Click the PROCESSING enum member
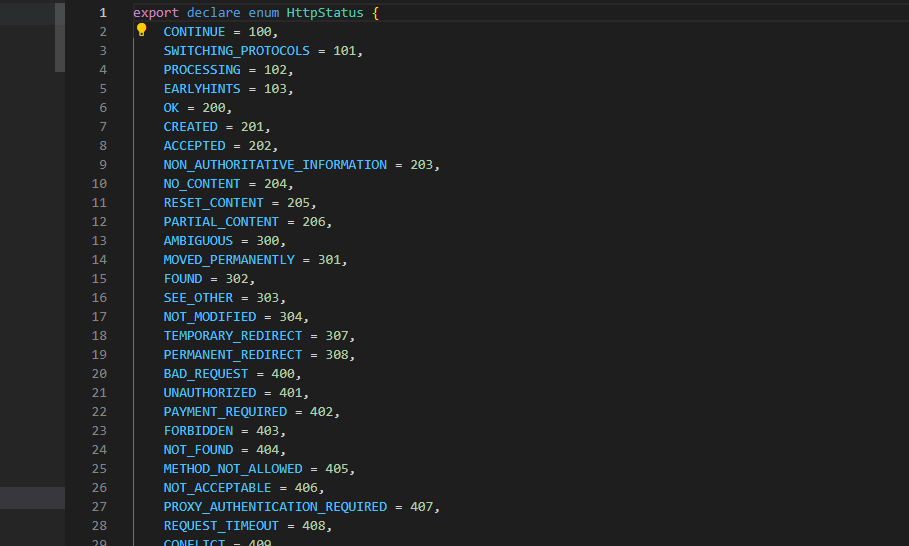909x546 pixels. (202, 70)
